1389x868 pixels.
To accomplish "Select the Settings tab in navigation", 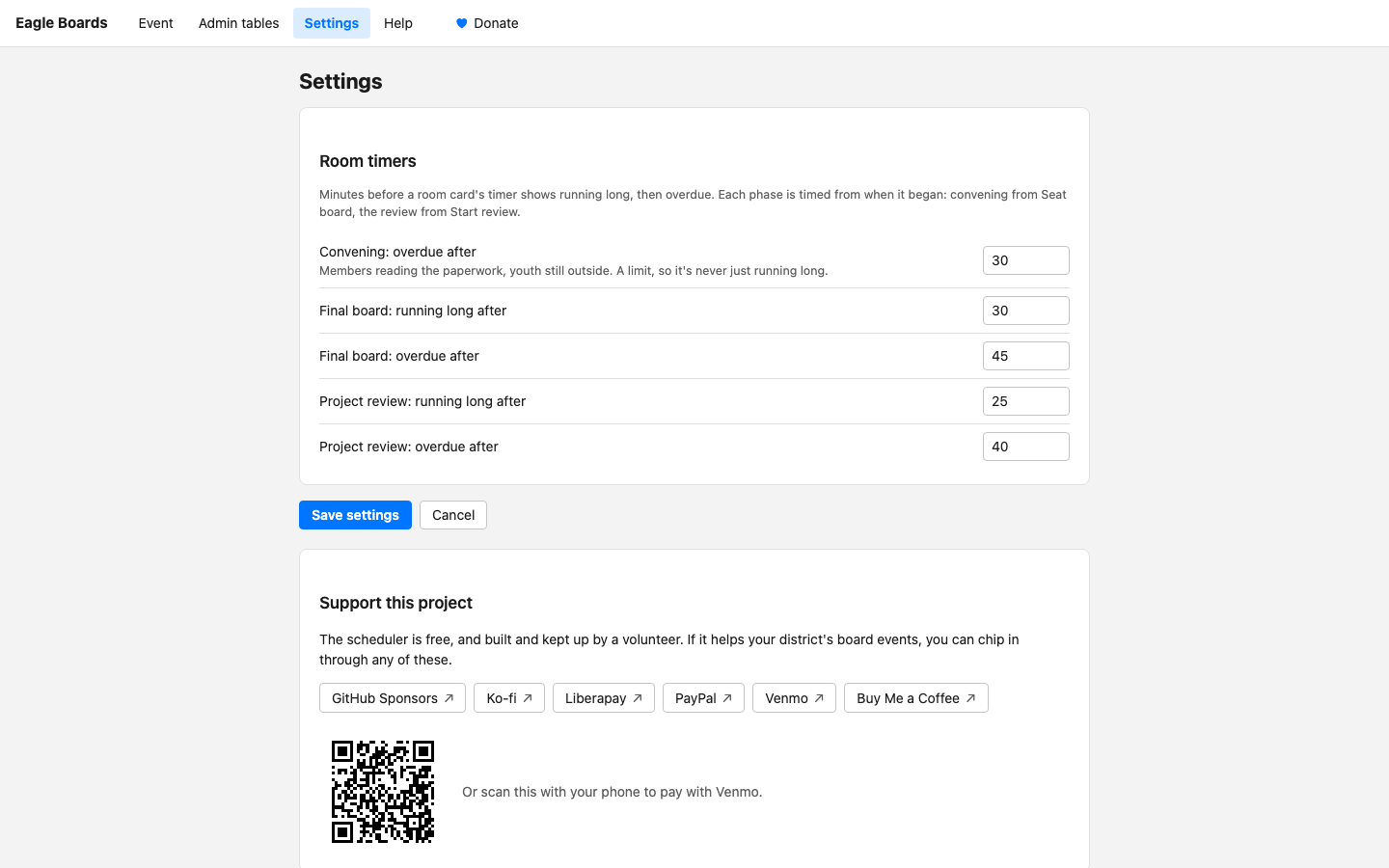I will pos(332,23).
